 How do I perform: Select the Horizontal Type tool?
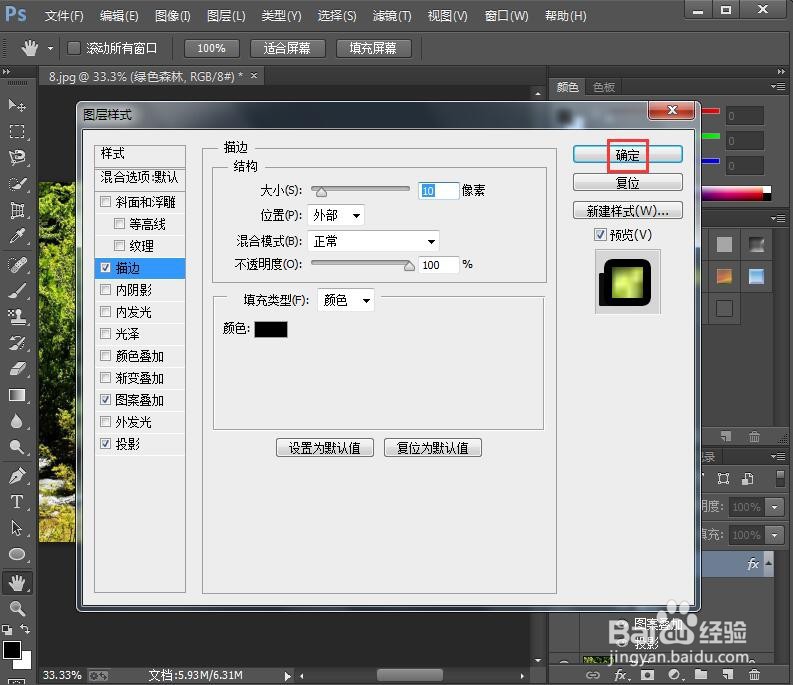pos(17,502)
